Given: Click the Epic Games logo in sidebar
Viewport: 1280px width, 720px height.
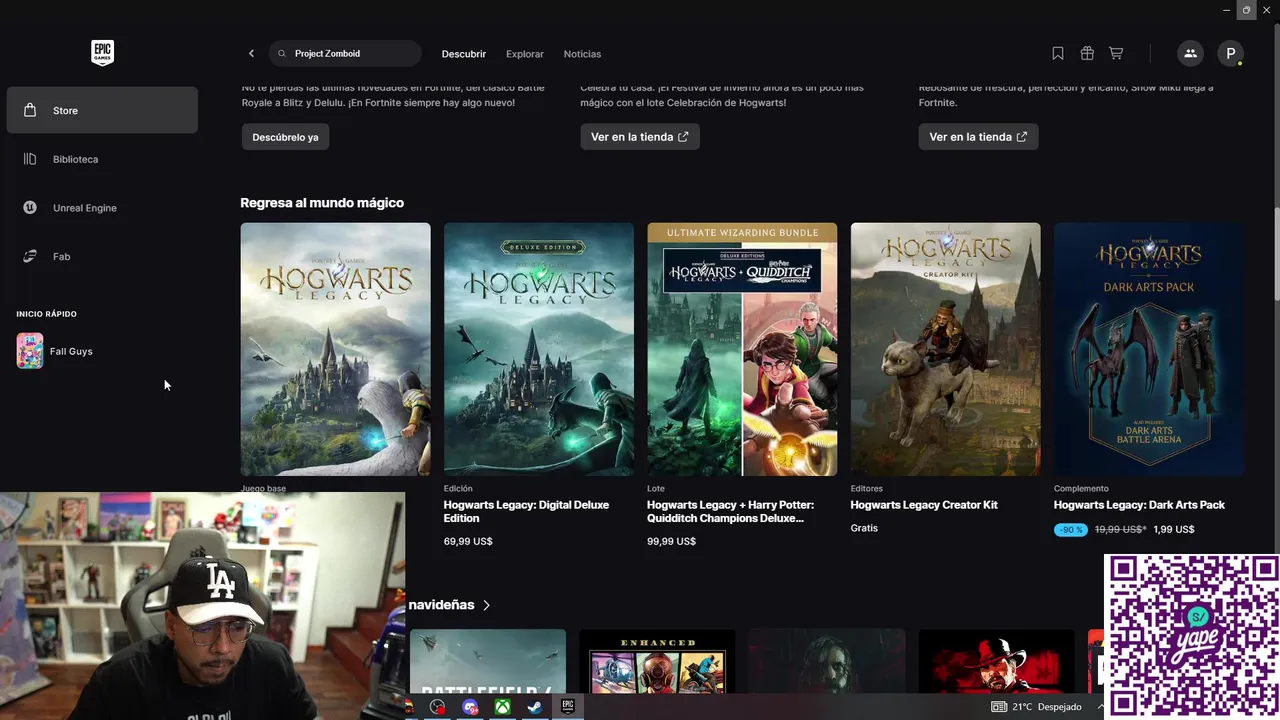Looking at the screenshot, I should click(x=102, y=53).
